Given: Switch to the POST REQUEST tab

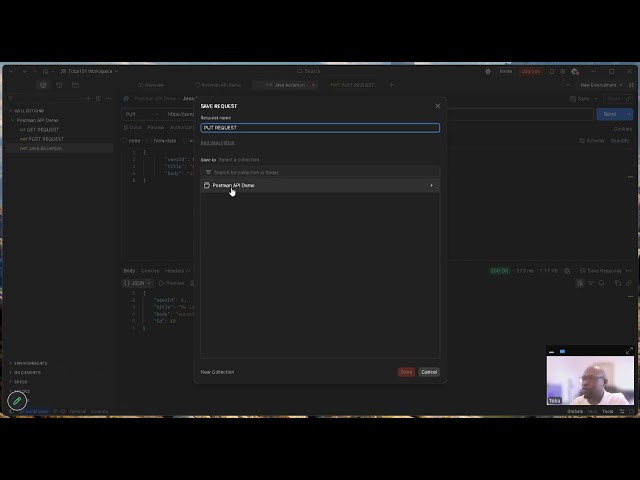Looking at the screenshot, I should 352,85.
